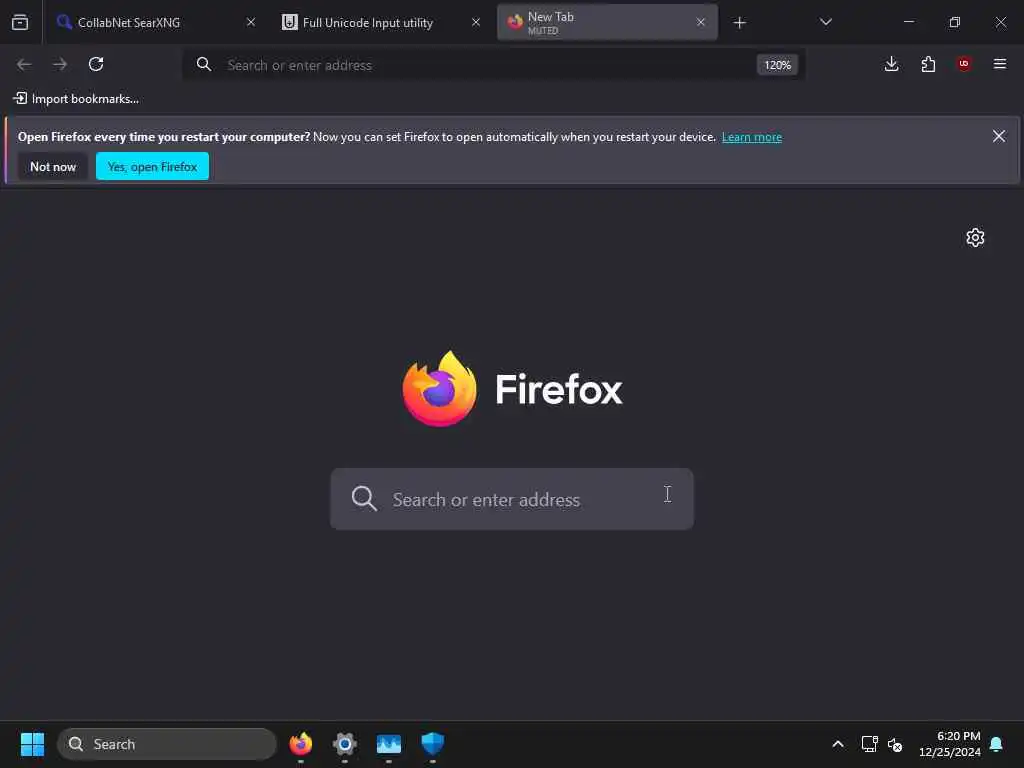Click Import bookmarks in bookmarks toolbar
This screenshot has width=1024, height=768.
click(76, 99)
